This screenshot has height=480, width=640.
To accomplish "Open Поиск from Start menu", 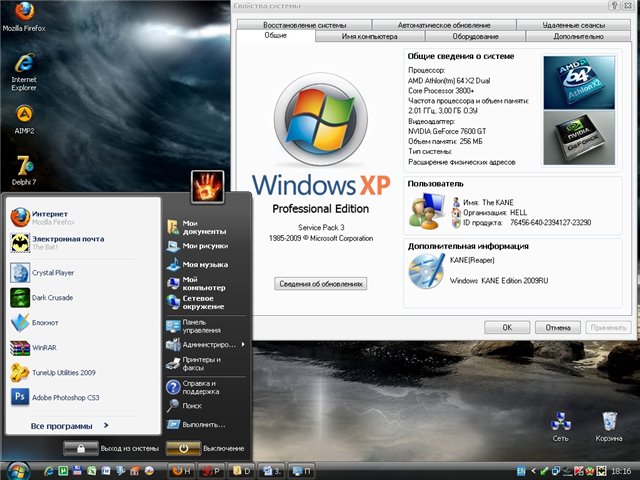I will pyautogui.click(x=206, y=406).
